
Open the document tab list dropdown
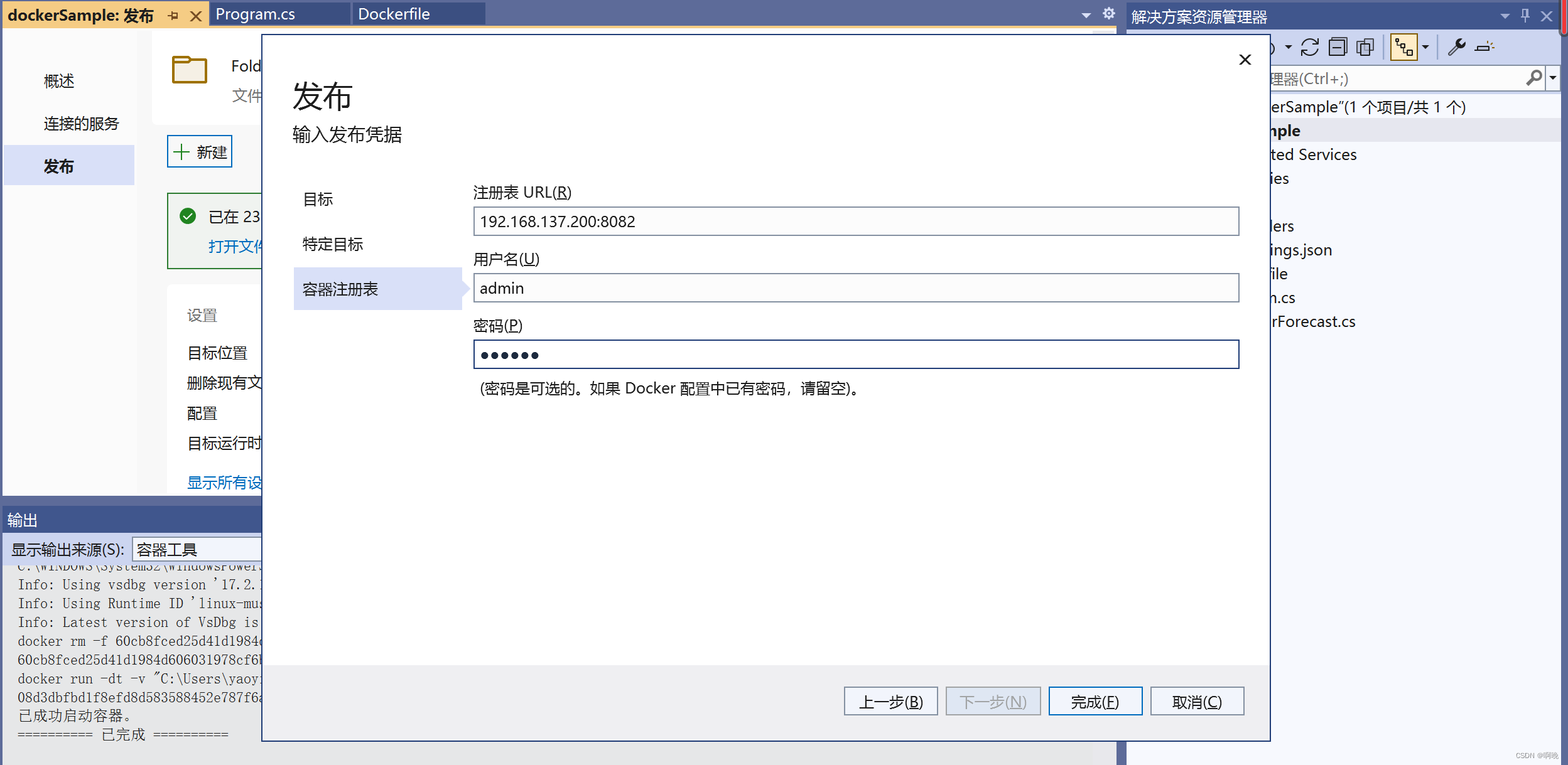coord(1086,15)
